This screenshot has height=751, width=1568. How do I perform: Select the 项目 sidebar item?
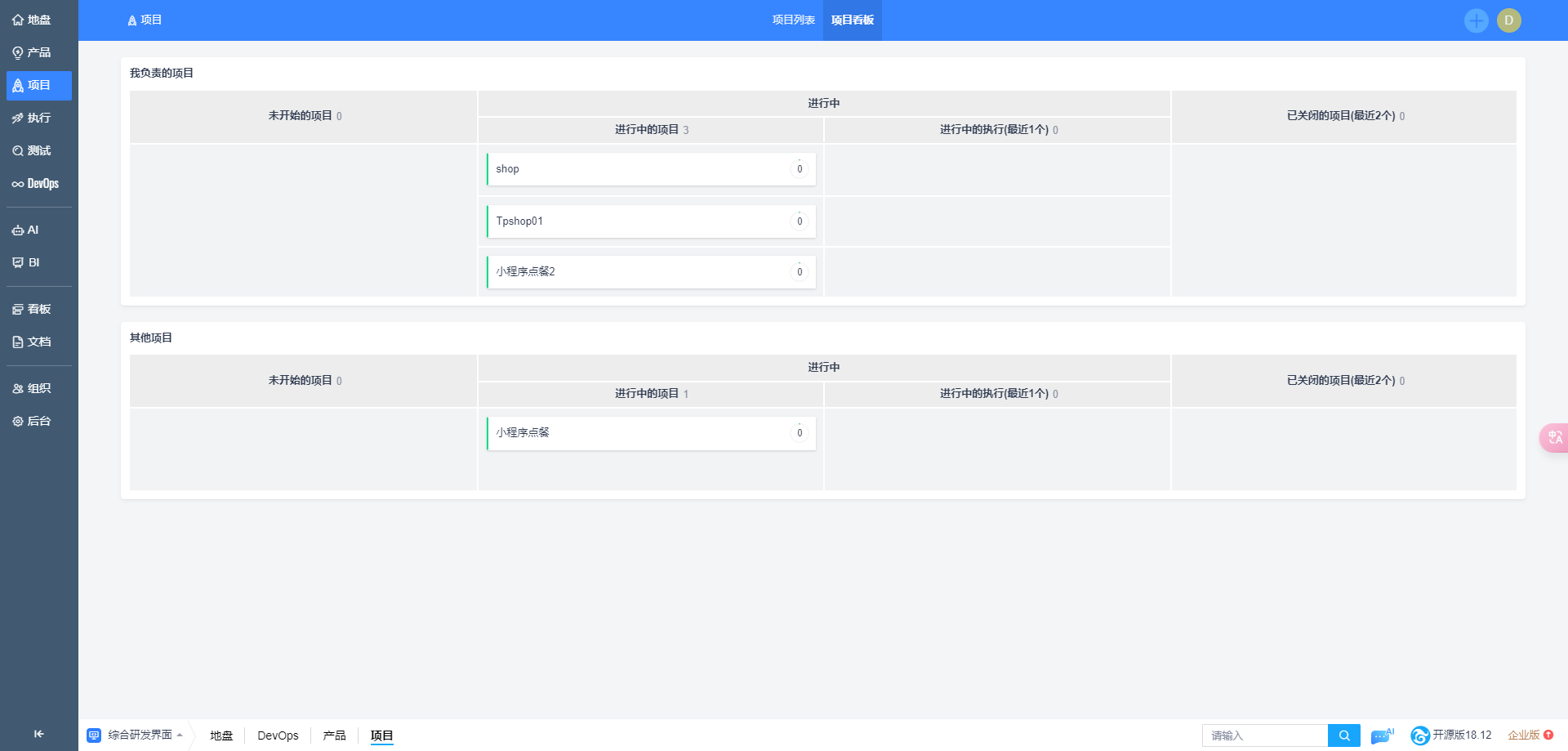tap(38, 85)
